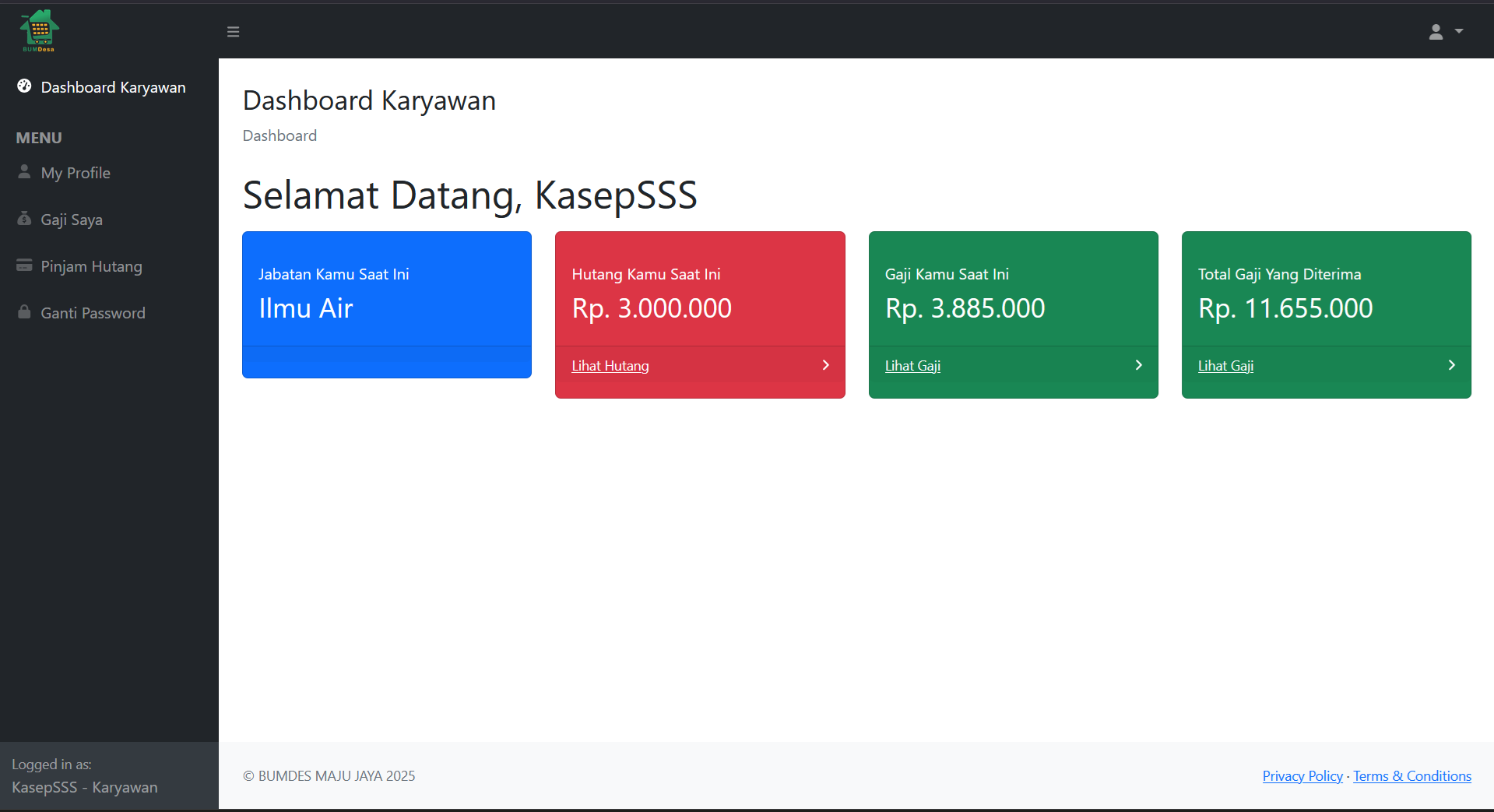Open the user account dropdown
The image size is (1494, 812).
1446,32
